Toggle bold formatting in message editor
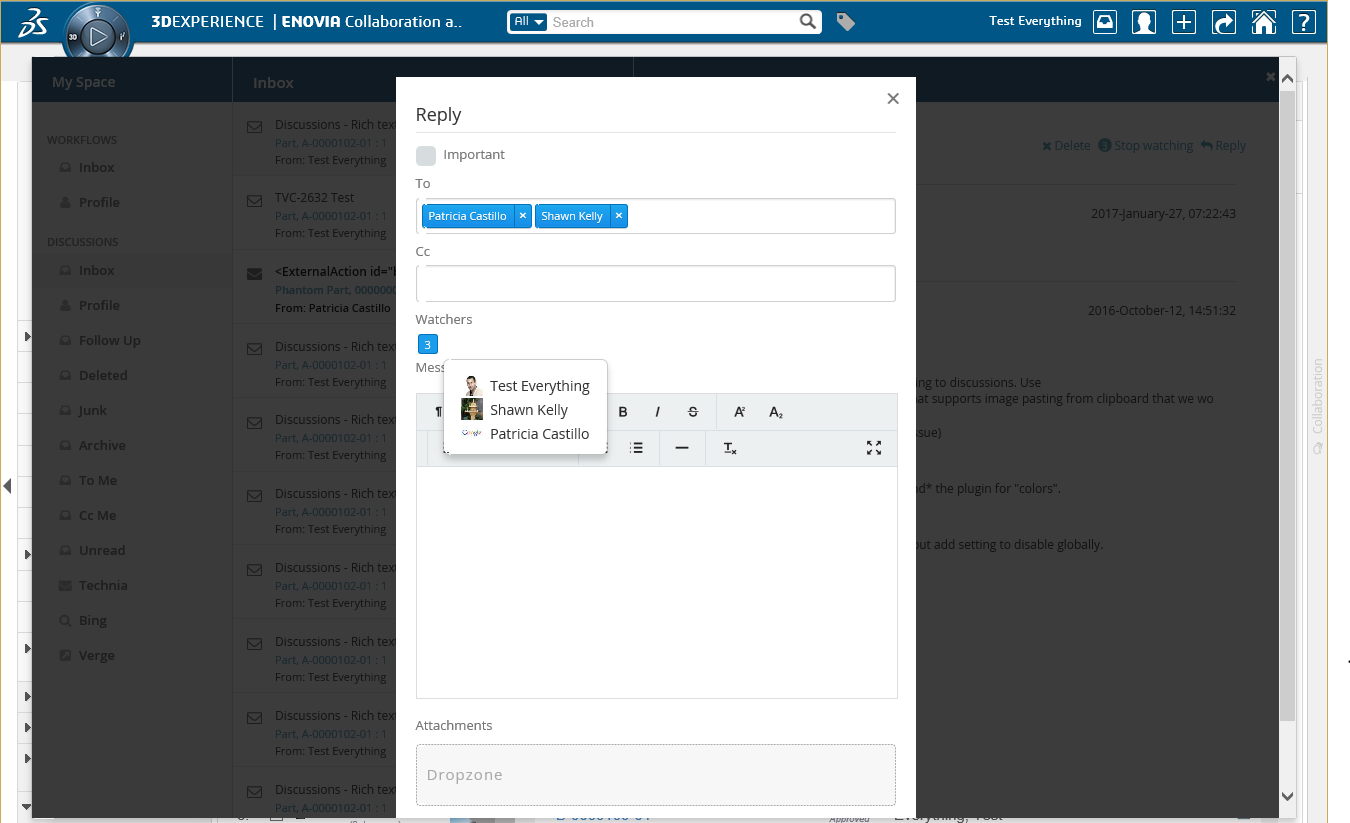Screen dimensions: 1350x823 point(623,412)
